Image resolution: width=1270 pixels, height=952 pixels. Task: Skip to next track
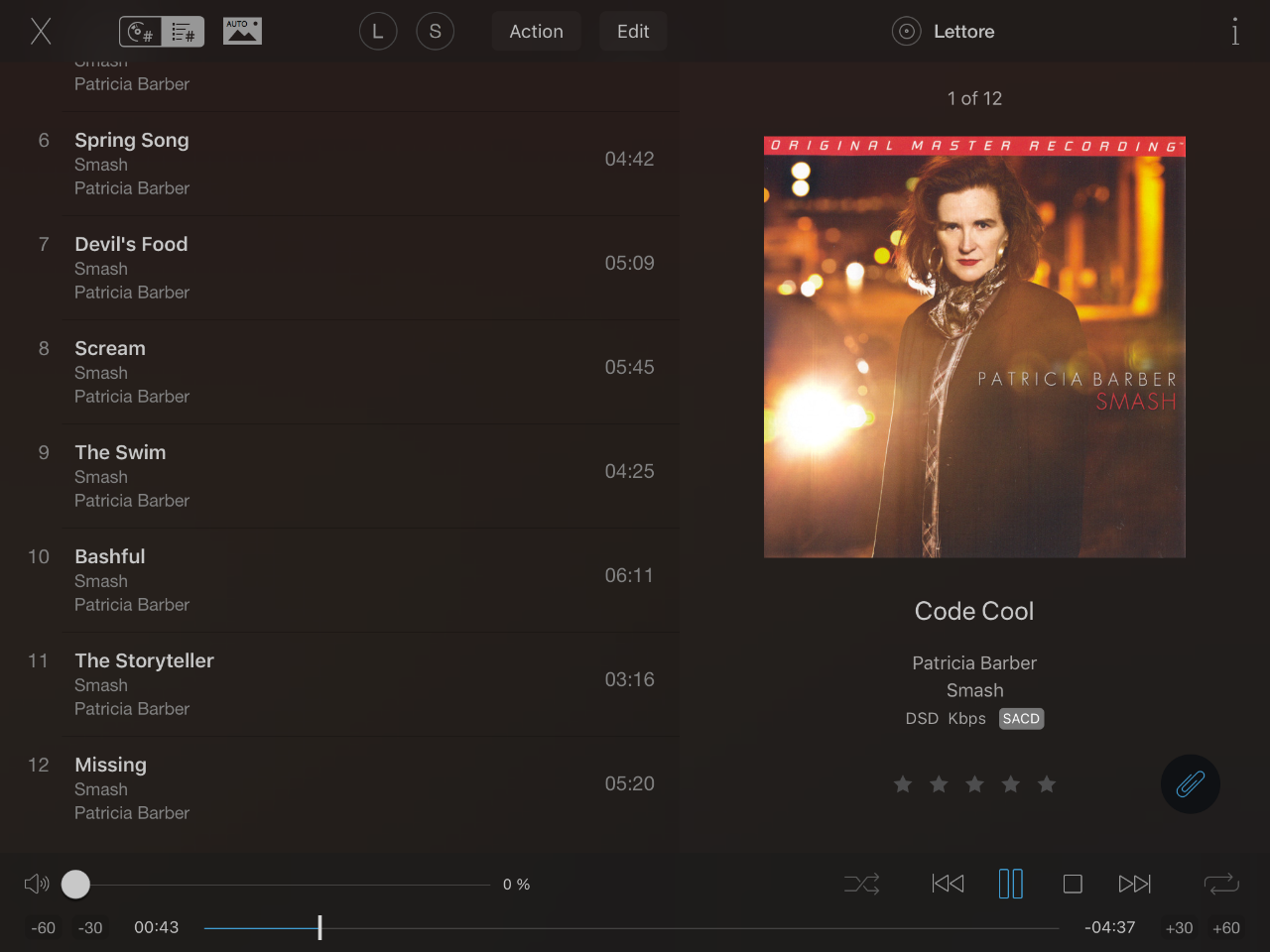tap(1134, 884)
